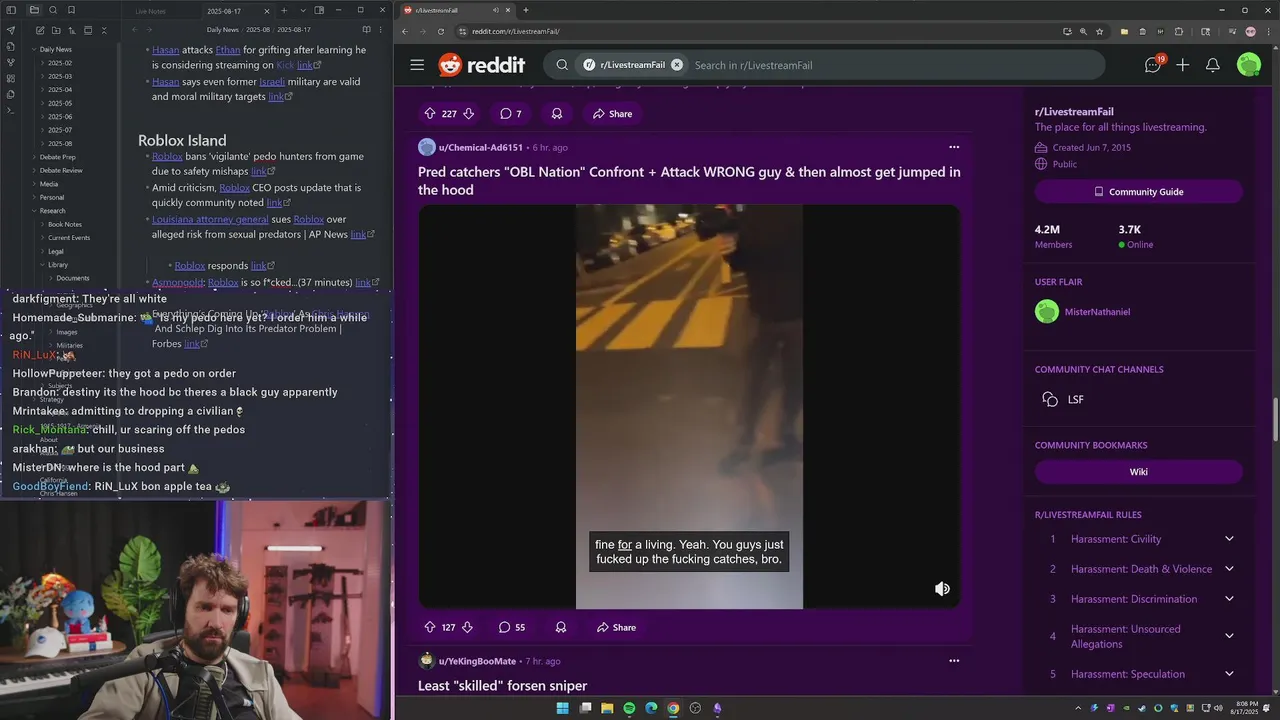Mute the r/LivestreamFail browser tab audio
The height and width of the screenshot is (720, 1280).
tap(496, 10)
